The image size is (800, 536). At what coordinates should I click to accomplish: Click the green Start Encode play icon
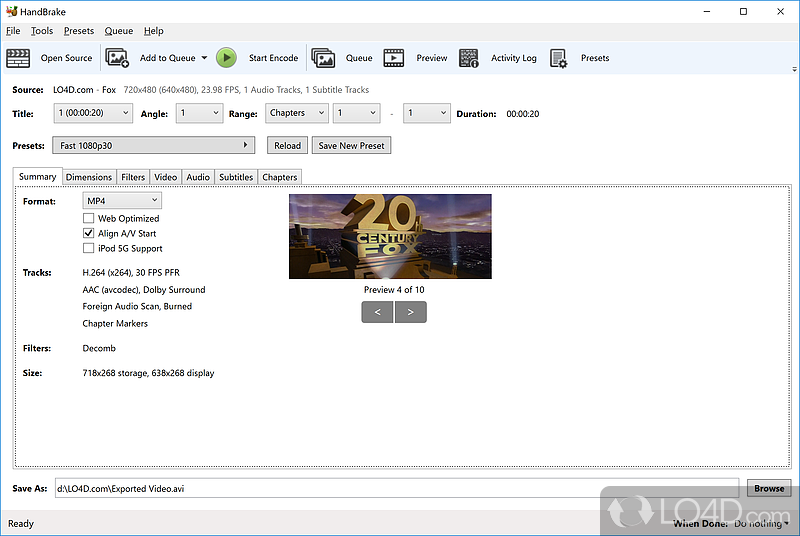click(x=226, y=58)
